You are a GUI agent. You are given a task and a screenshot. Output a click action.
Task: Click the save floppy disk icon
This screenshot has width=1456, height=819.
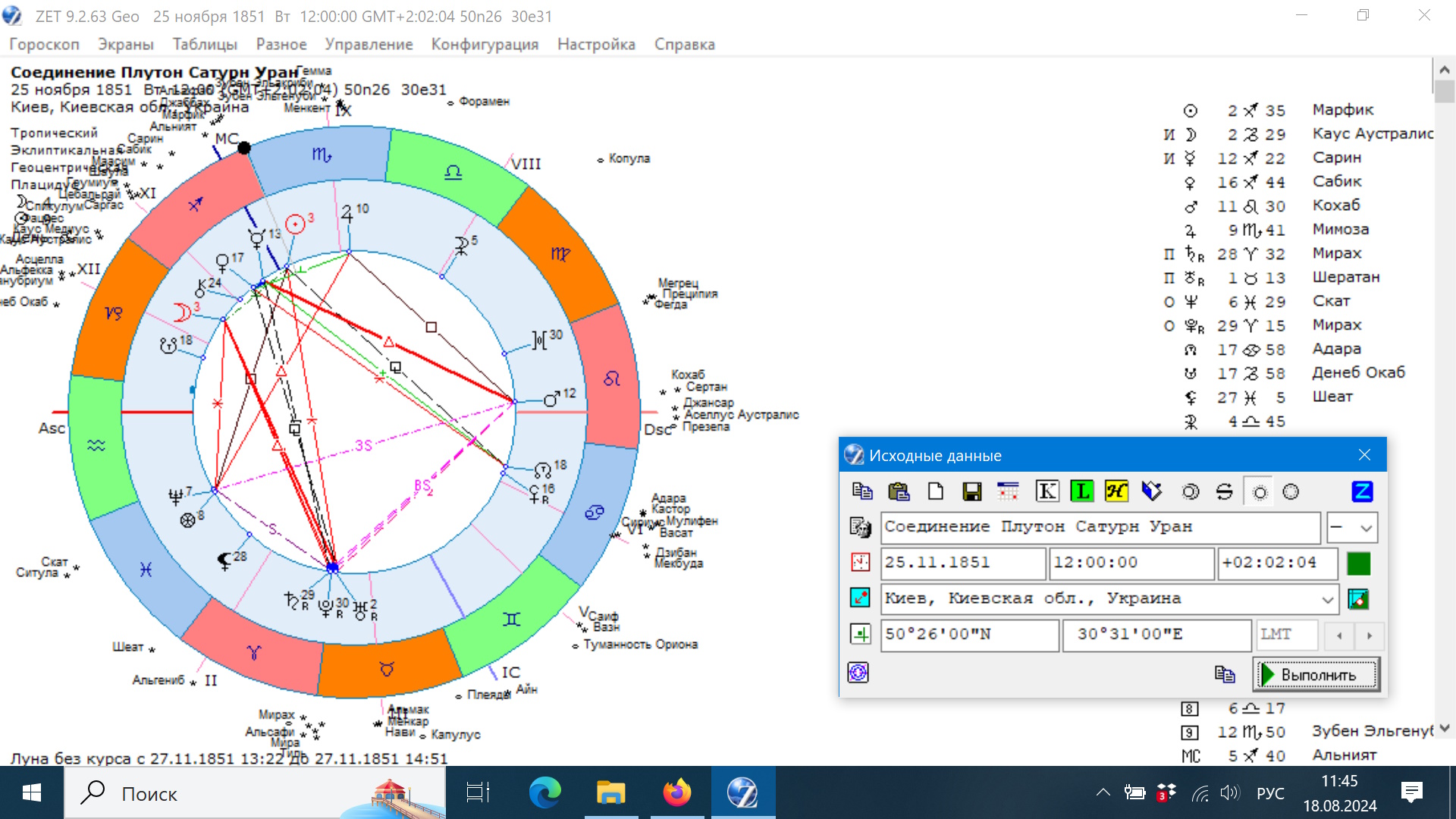[x=971, y=491]
